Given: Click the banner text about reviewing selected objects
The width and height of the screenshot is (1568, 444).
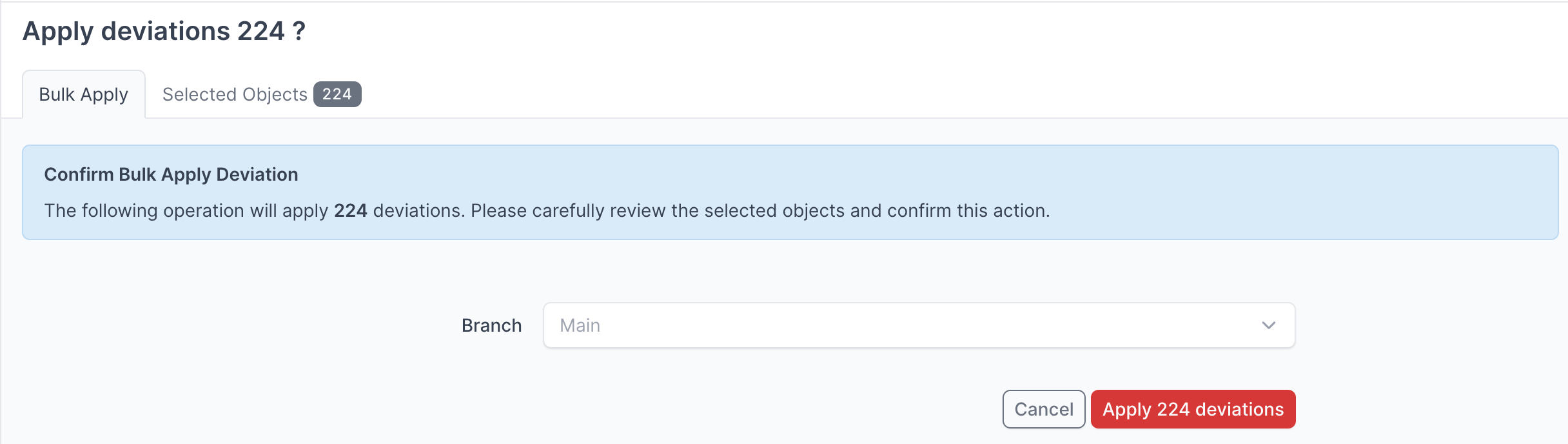Looking at the screenshot, I should pyautogui.click(x=759, y=211).
